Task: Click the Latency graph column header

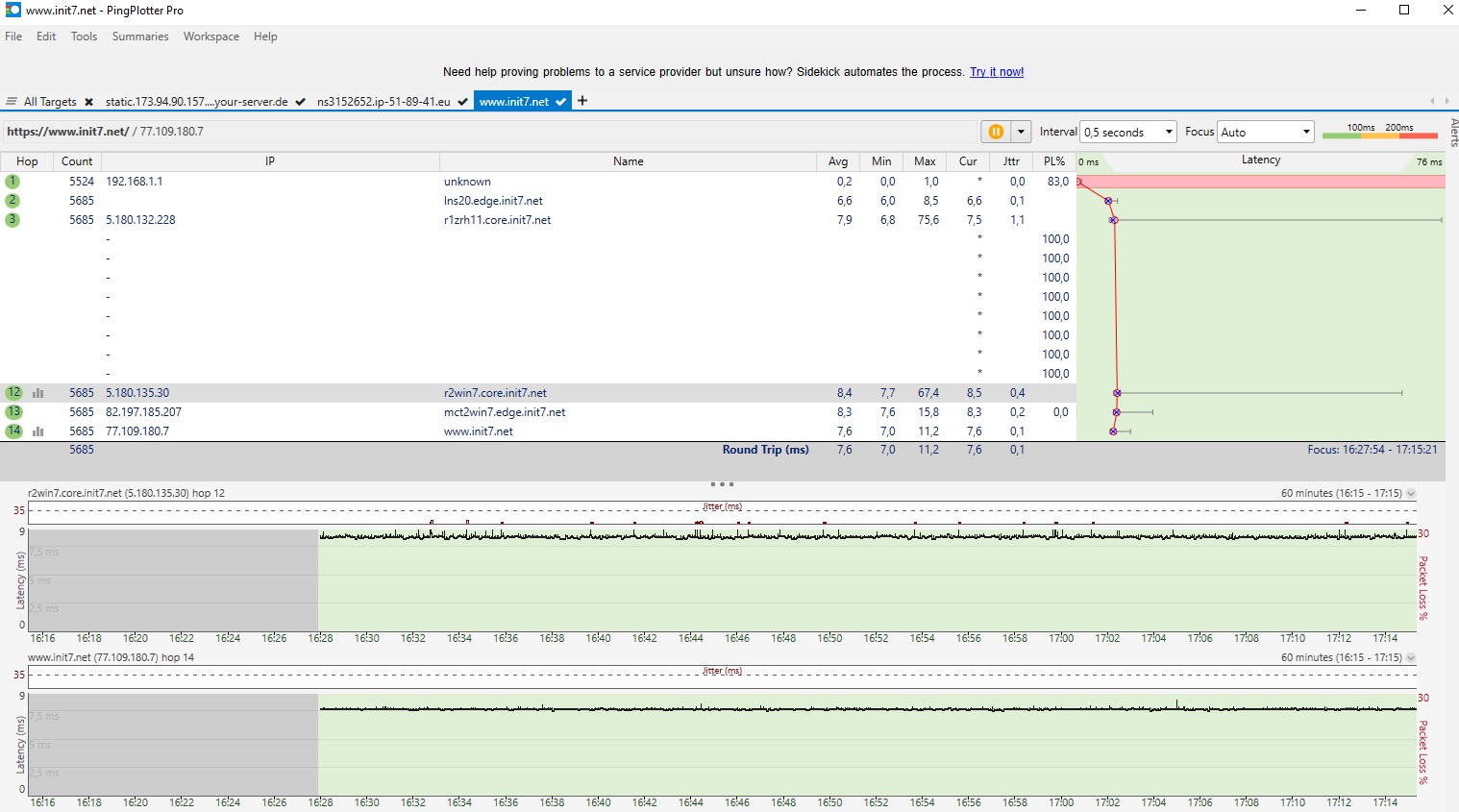Action: coord(1261,160)
